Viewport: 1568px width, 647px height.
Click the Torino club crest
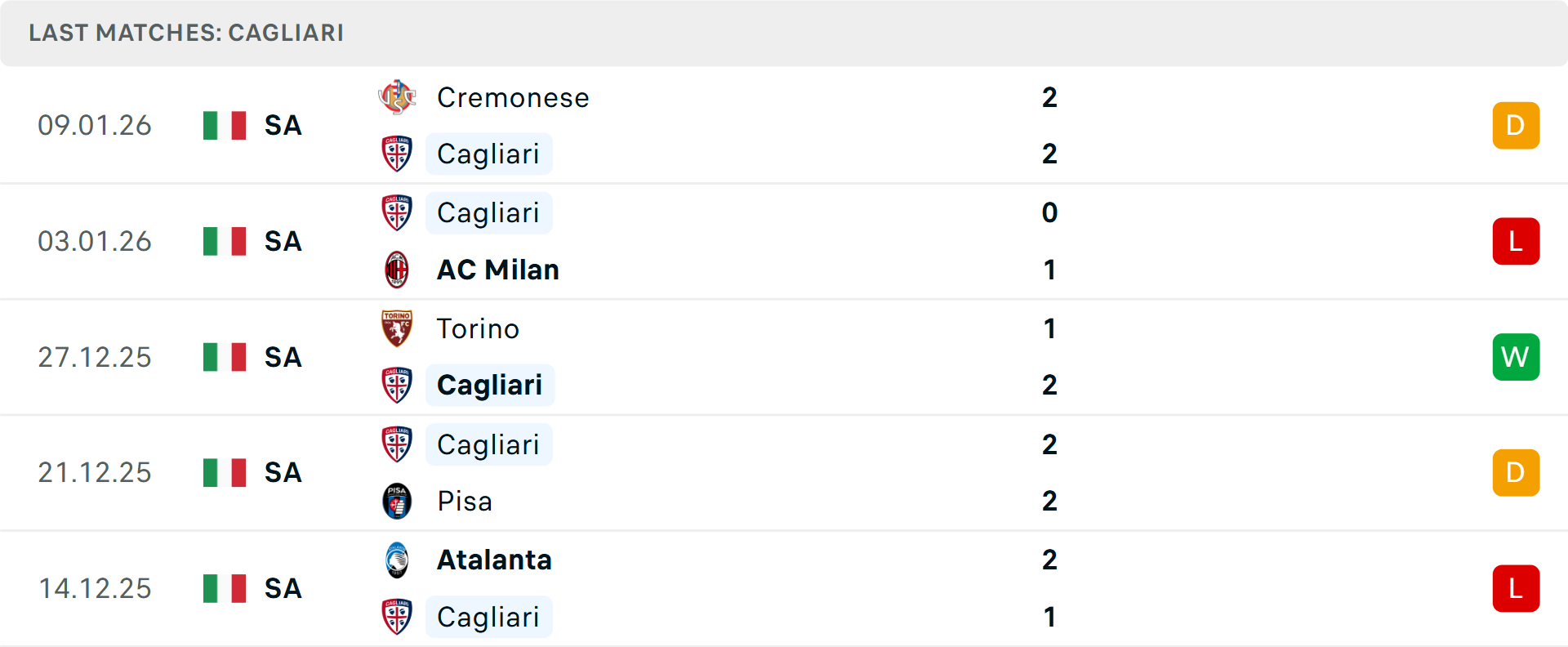click(x=397, y=328)
